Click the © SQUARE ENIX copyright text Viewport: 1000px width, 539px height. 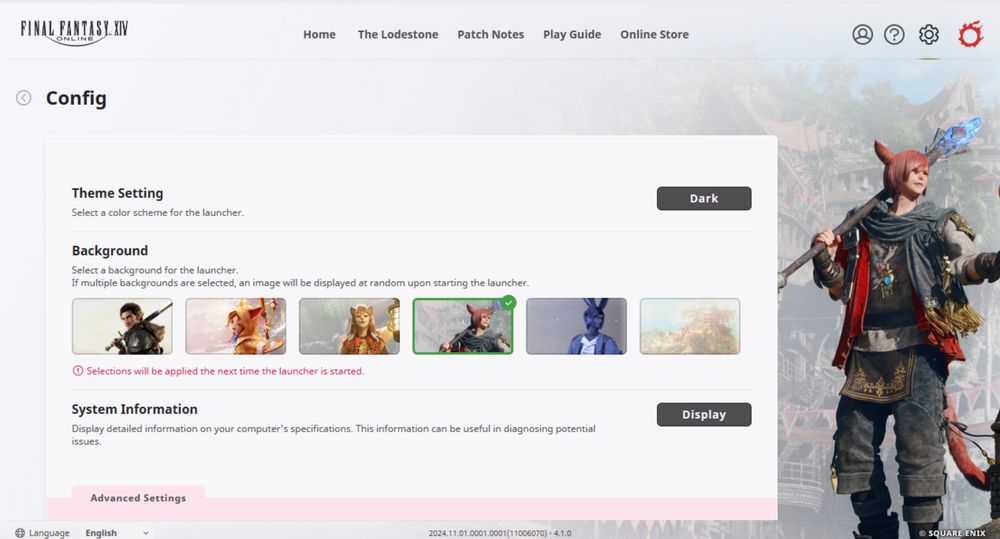952,533
